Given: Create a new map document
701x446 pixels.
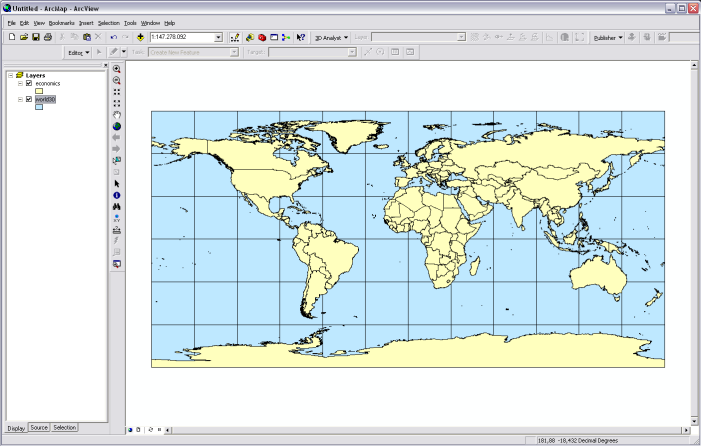Looking at the screenshot, I should pos(12,37).
